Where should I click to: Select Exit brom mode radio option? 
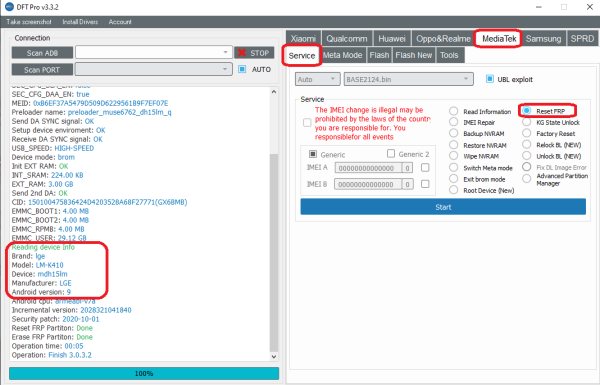[453, 179]
